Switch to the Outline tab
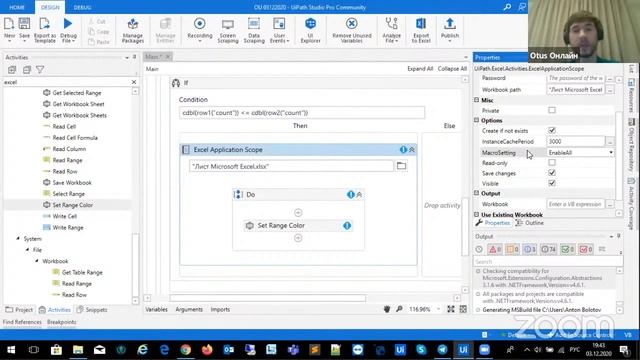 coord(529,223)
